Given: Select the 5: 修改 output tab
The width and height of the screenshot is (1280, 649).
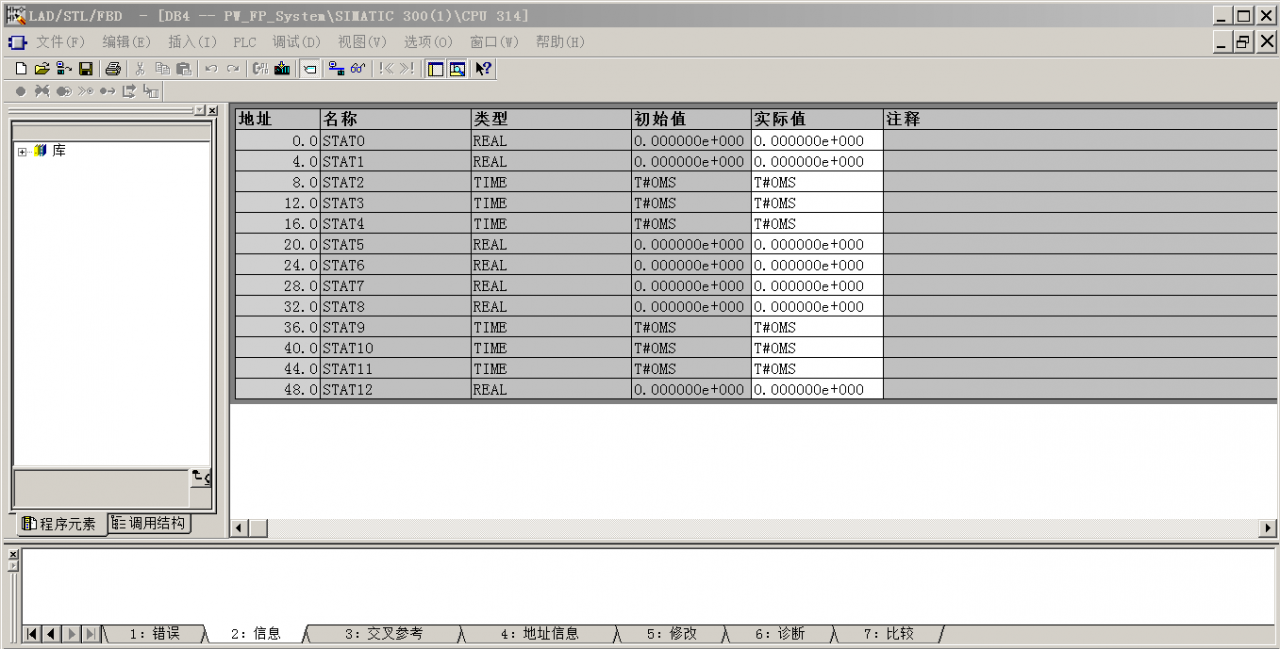Looking at the screenshot, I should pyautogui.click(x=671, y=634).
